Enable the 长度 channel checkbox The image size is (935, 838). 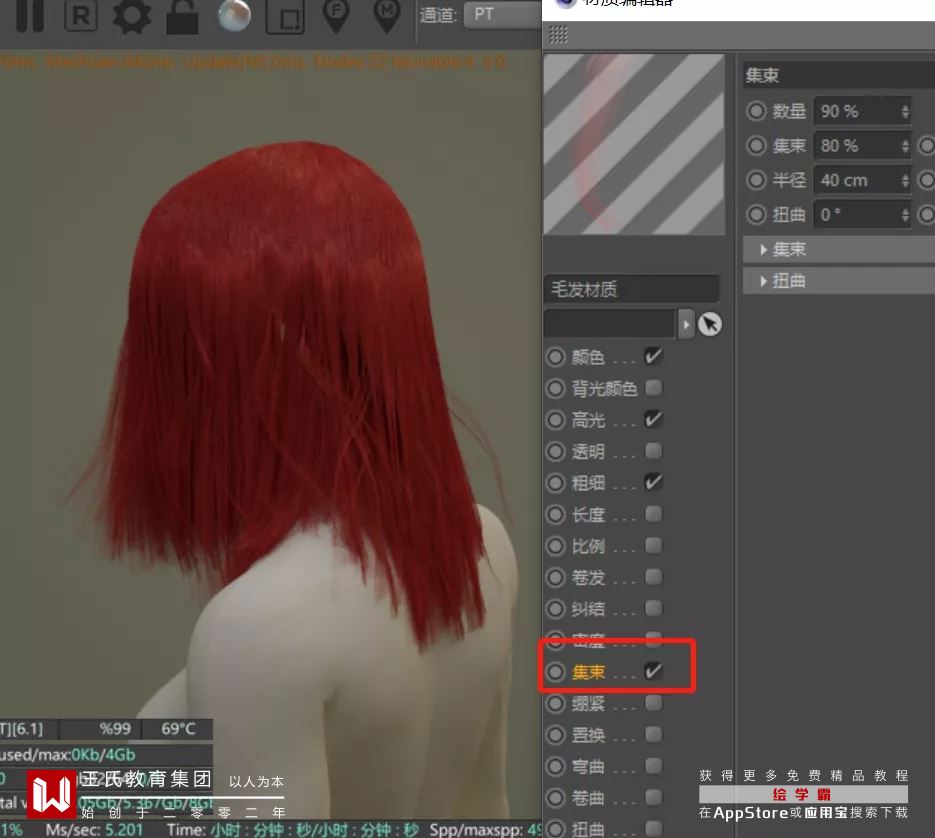click(654, 514)
